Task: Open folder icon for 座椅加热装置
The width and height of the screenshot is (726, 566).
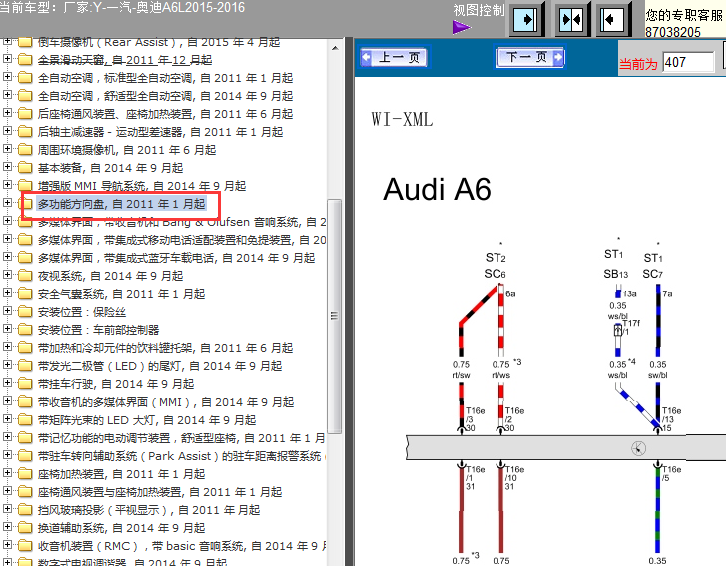Action: [25, 474]
